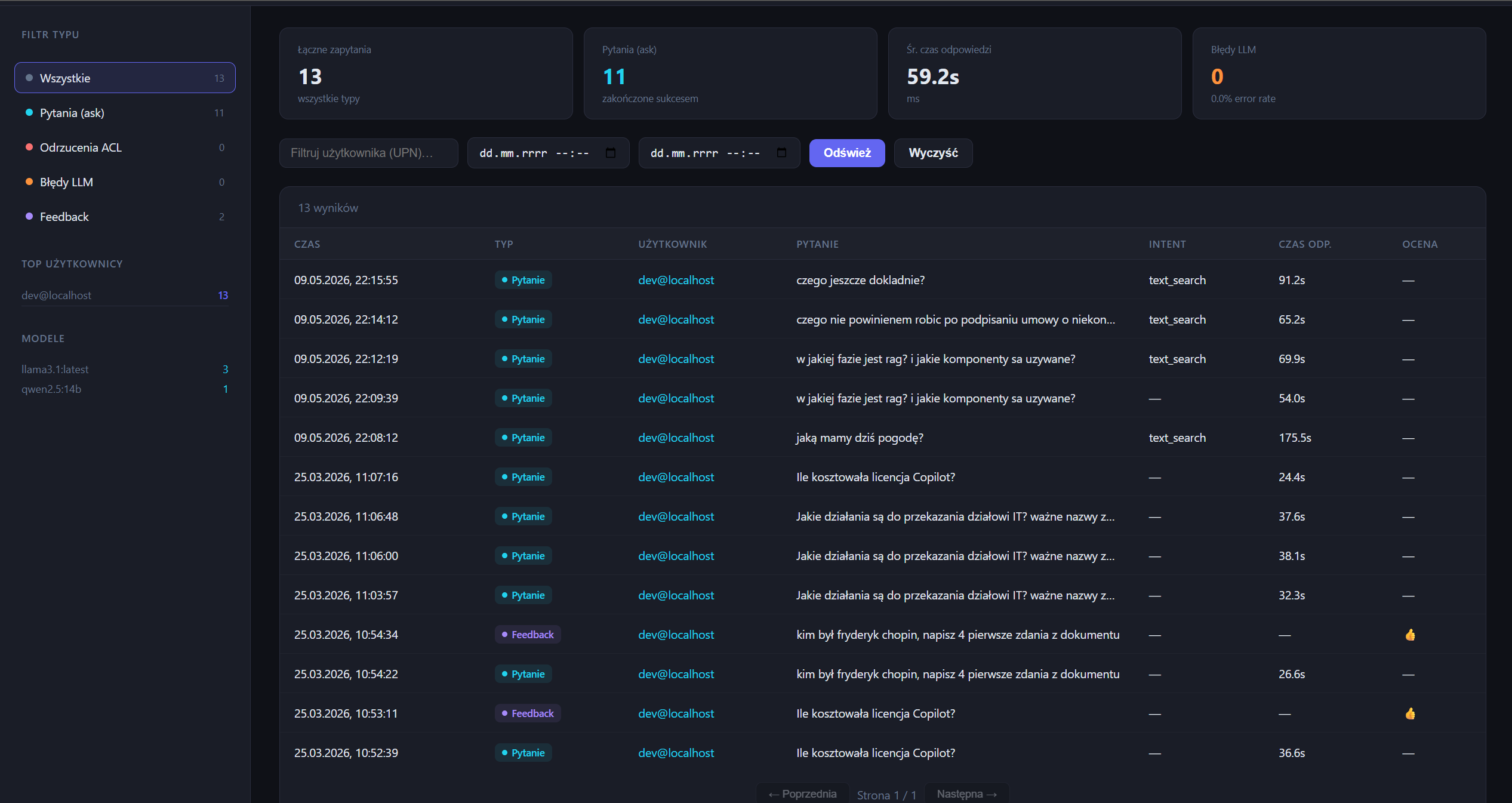Click the "13 wyników" results label
This screenshot has width=1512, height=803.
click(x=328, y=208)
